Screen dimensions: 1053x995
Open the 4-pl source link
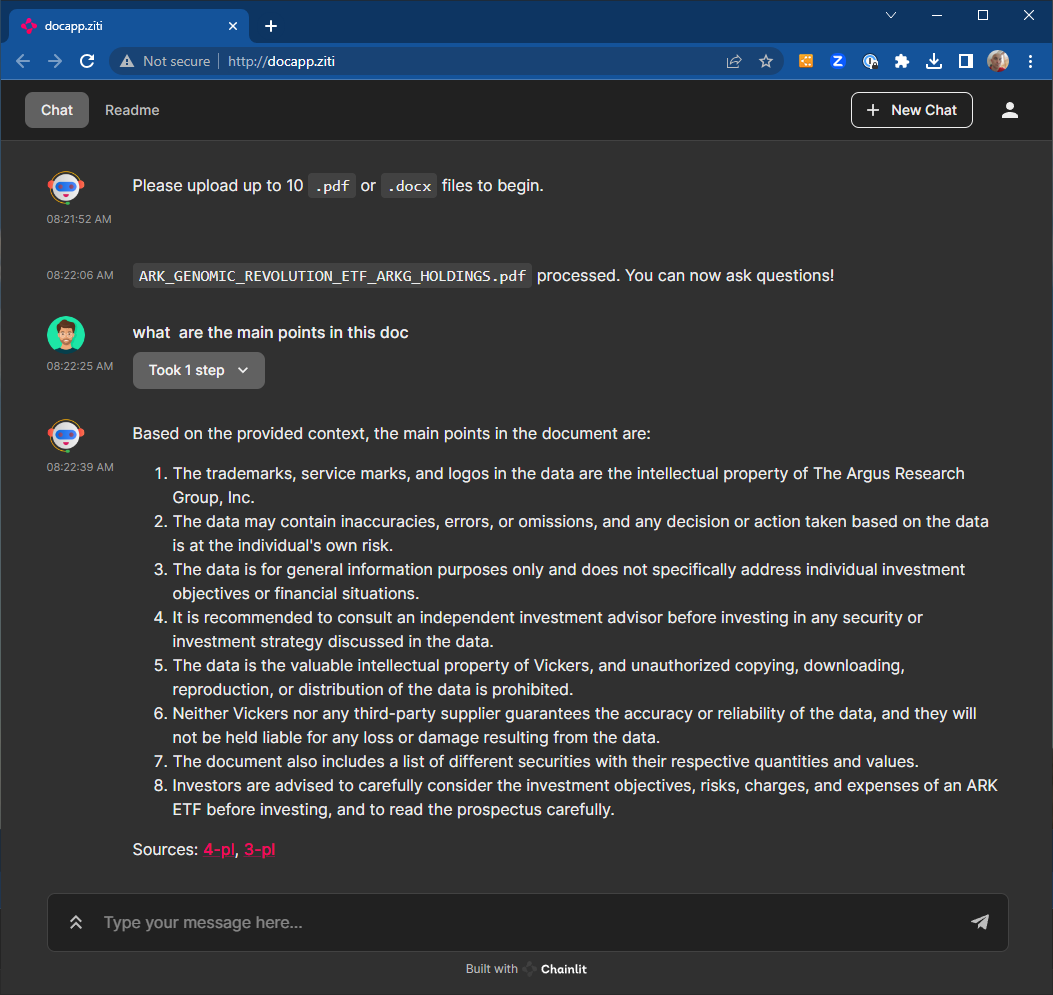coord(218,849)
